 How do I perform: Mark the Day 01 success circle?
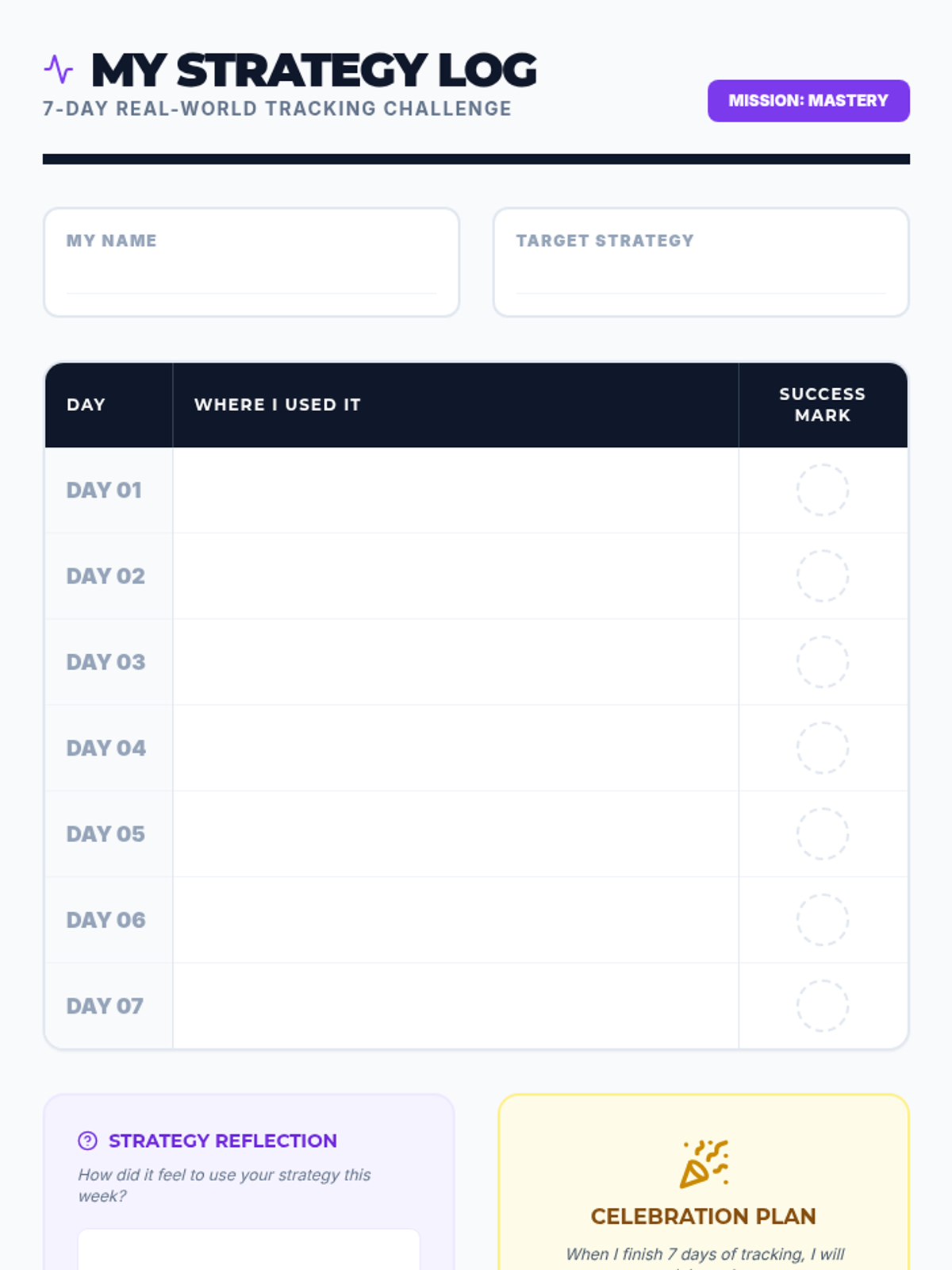click(823, 490)
